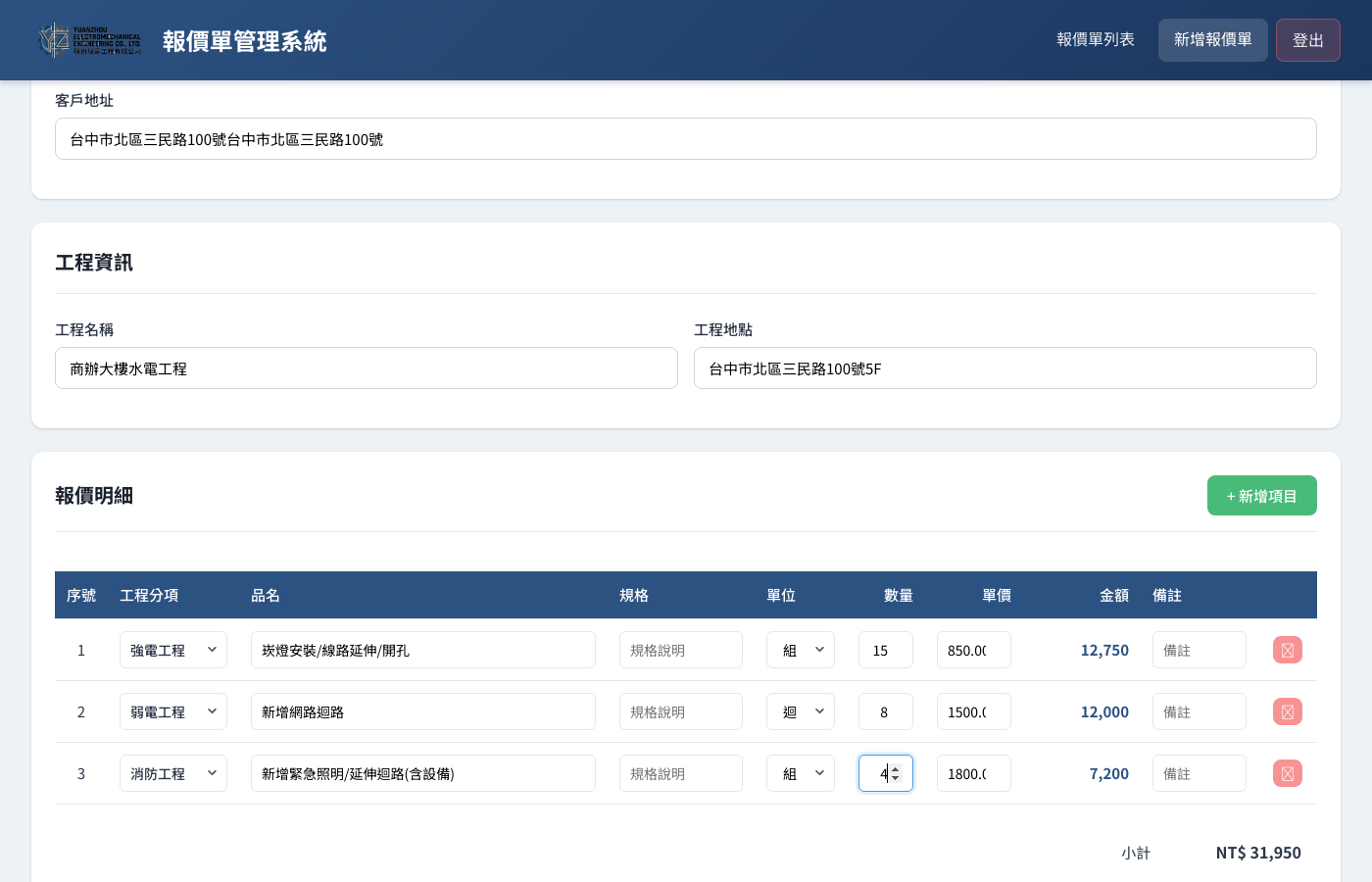Open unit dropdown showing 迴 on row 2

click(801, 711)
